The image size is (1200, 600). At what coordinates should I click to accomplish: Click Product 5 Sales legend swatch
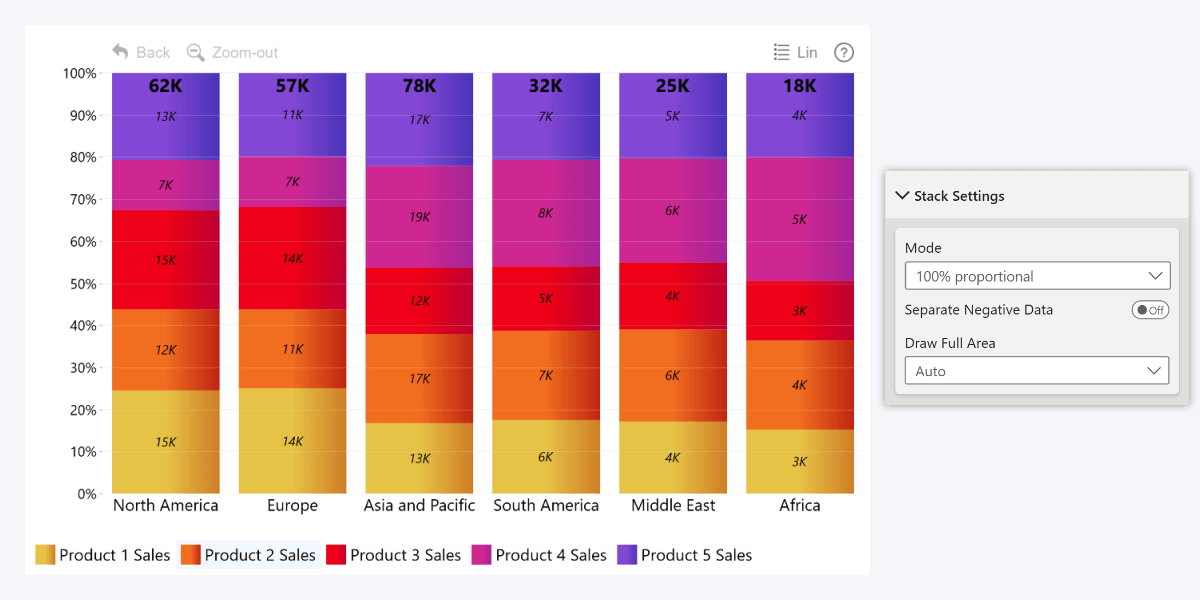tap(627, 555)
